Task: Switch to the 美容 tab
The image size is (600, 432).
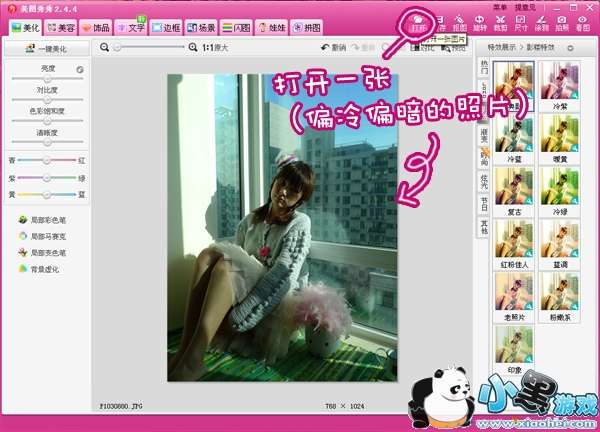Action: coord(60,28)
